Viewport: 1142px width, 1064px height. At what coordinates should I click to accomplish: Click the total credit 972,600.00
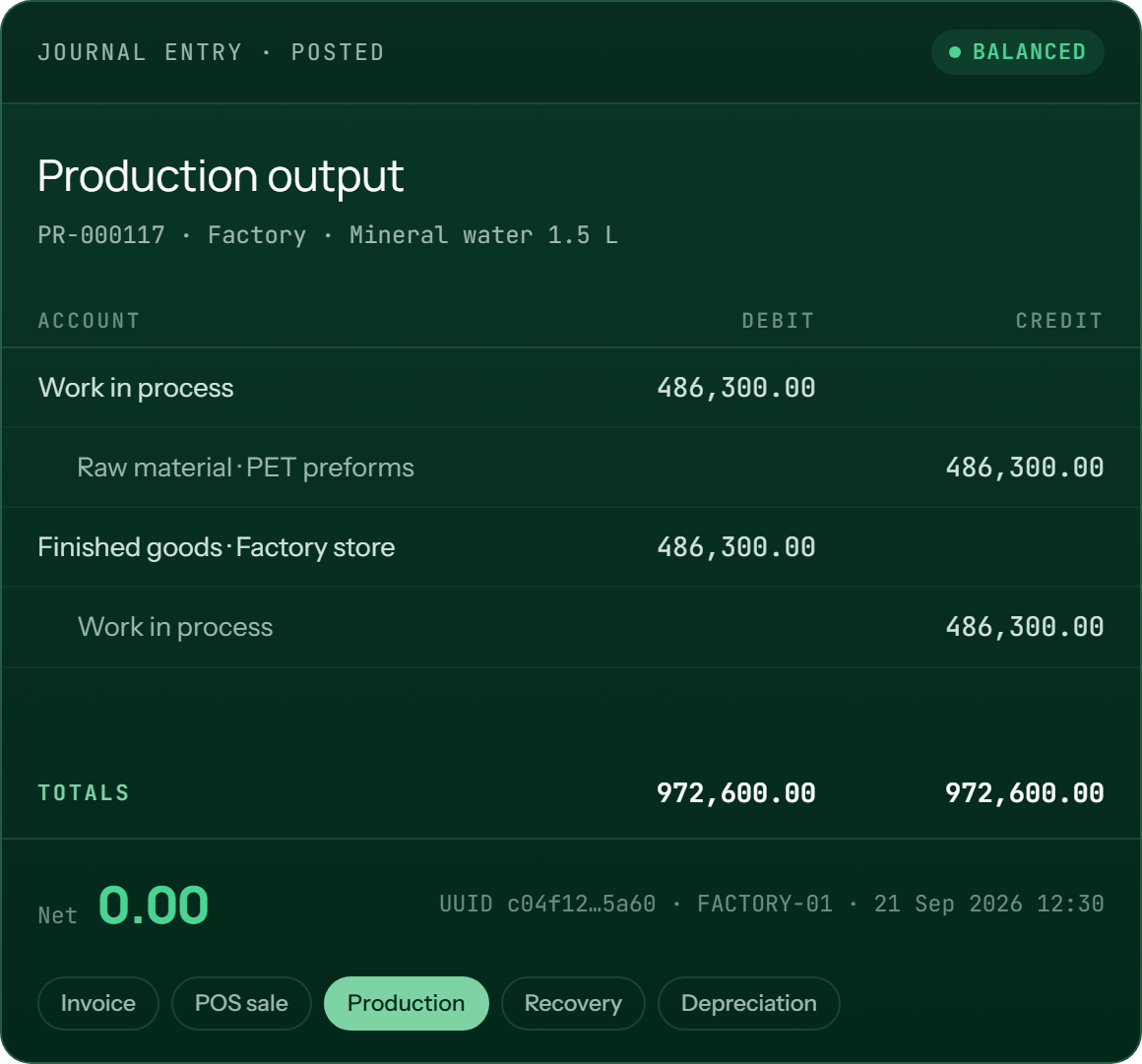[1025, 793]
